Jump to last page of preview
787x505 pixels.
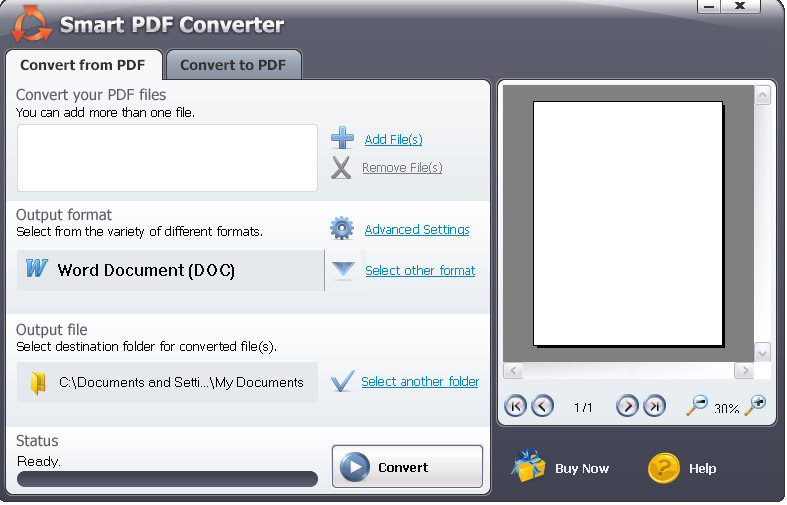click(654, 406)
